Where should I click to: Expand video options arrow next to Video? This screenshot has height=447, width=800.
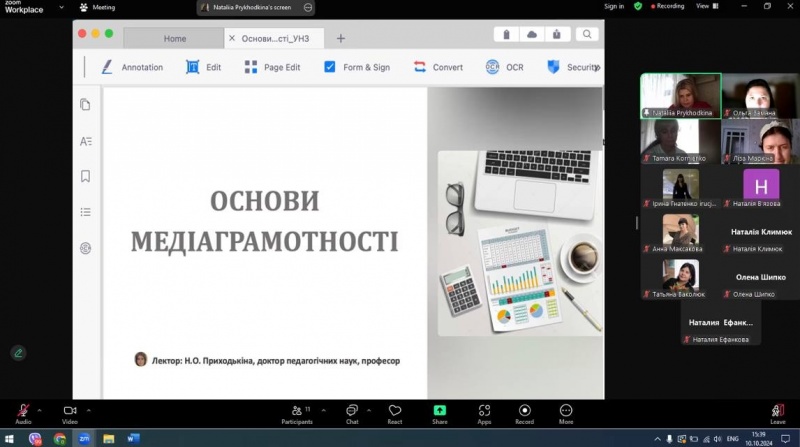89,409
